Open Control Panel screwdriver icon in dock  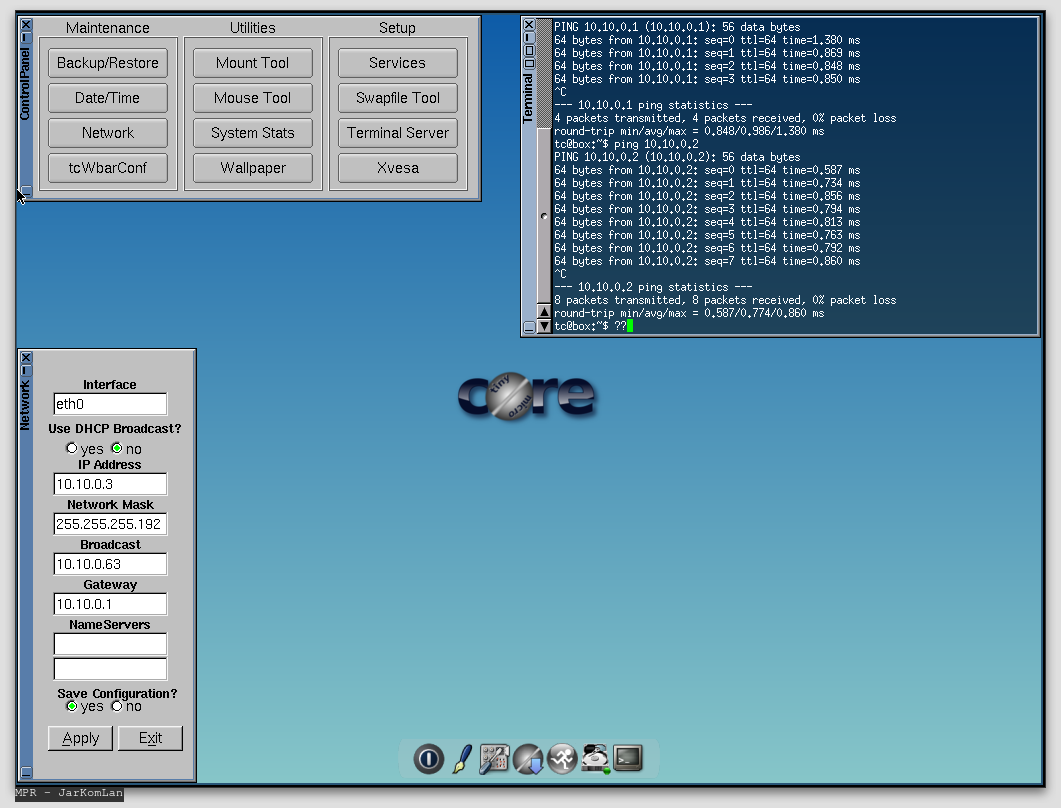pos(495,759)
